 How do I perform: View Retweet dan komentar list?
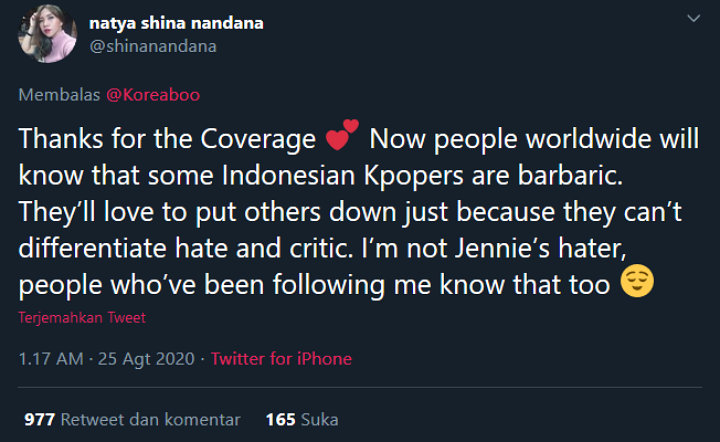150,419
